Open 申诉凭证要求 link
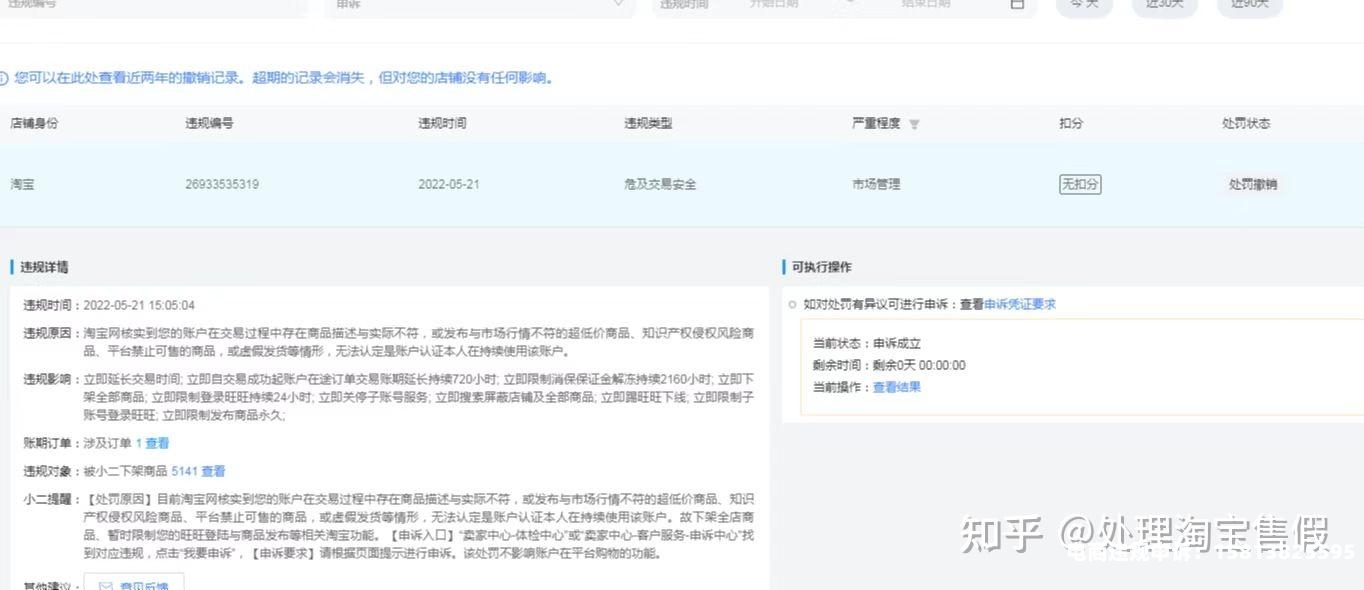 [x=1020, y=304]
